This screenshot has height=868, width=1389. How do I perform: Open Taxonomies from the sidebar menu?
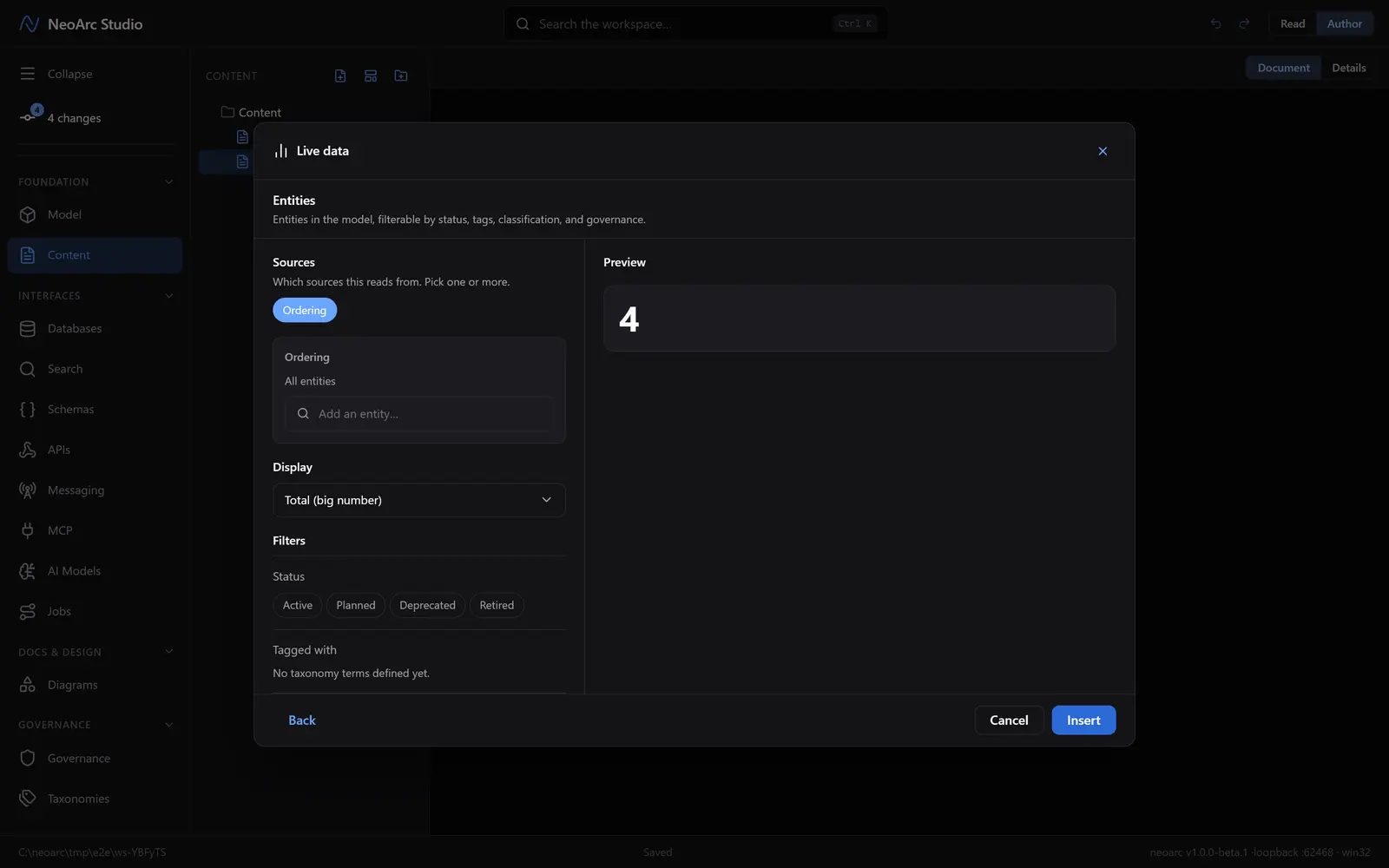tap(95, 799)
